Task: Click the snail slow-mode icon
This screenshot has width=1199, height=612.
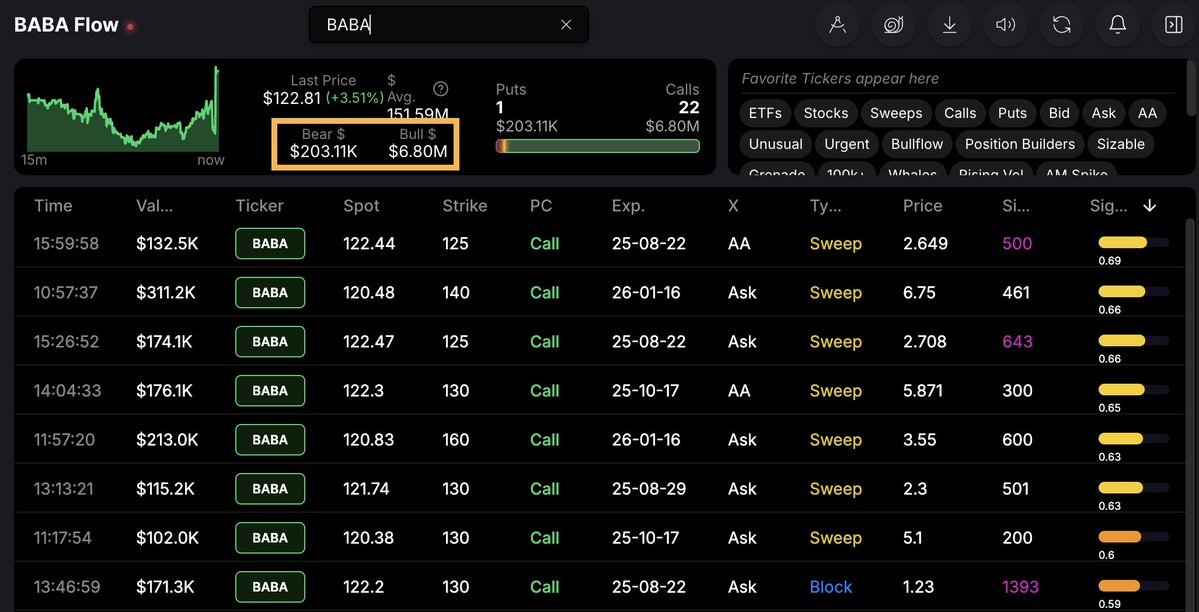Action: 893,25
